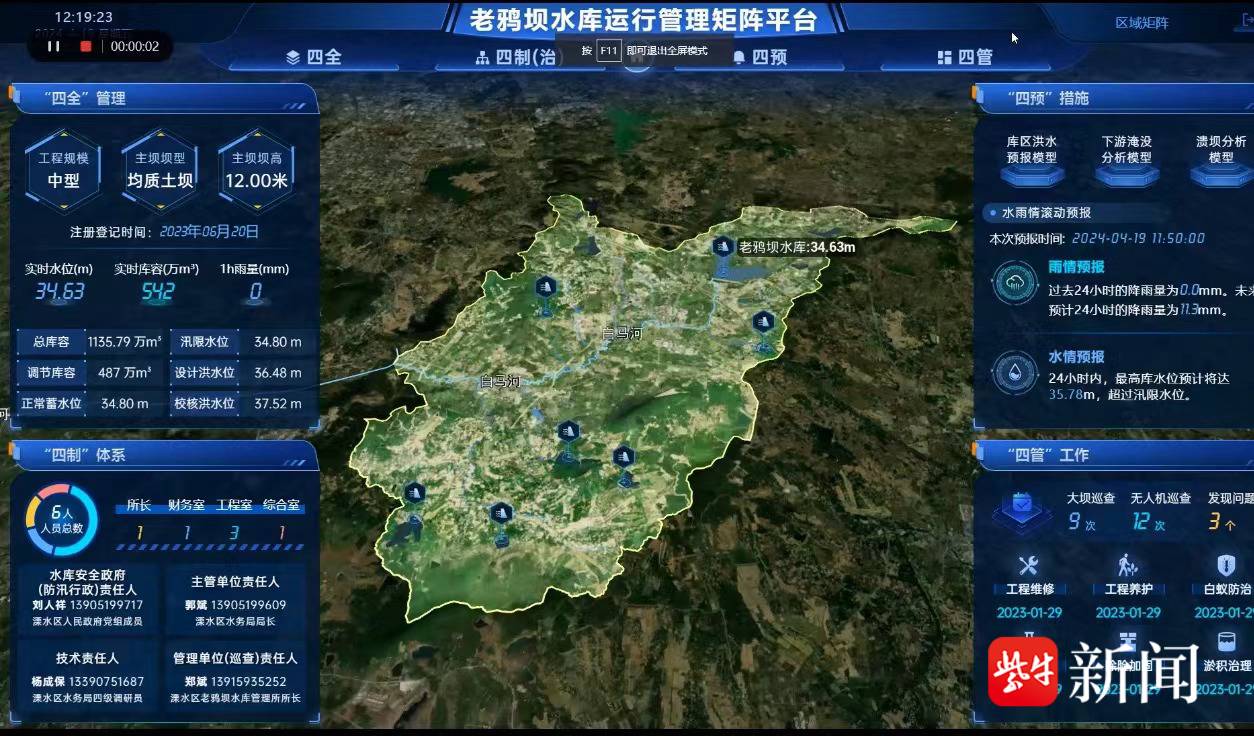
Task: Pause the screen recording
Action: point(54,46)
